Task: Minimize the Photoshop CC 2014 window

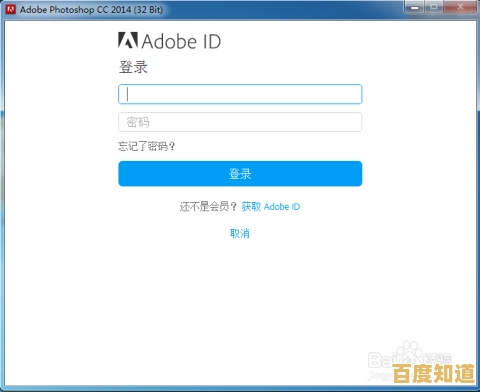Action: pos(414,7)
